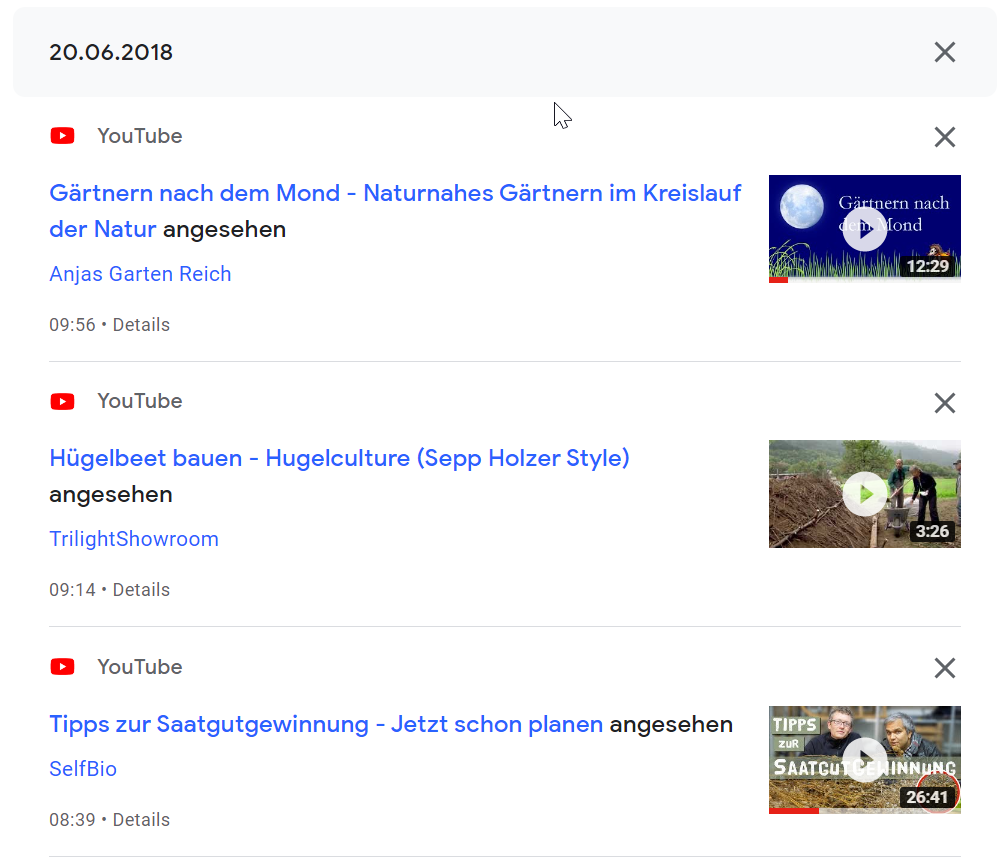The image size is (1006, 863).
Task: Visit the TrilightShowroom channel
Action: (x=133, y=539)
